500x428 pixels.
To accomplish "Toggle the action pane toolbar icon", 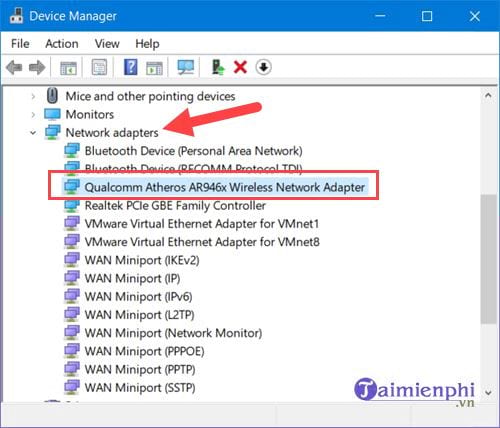I will pos(154,68).
